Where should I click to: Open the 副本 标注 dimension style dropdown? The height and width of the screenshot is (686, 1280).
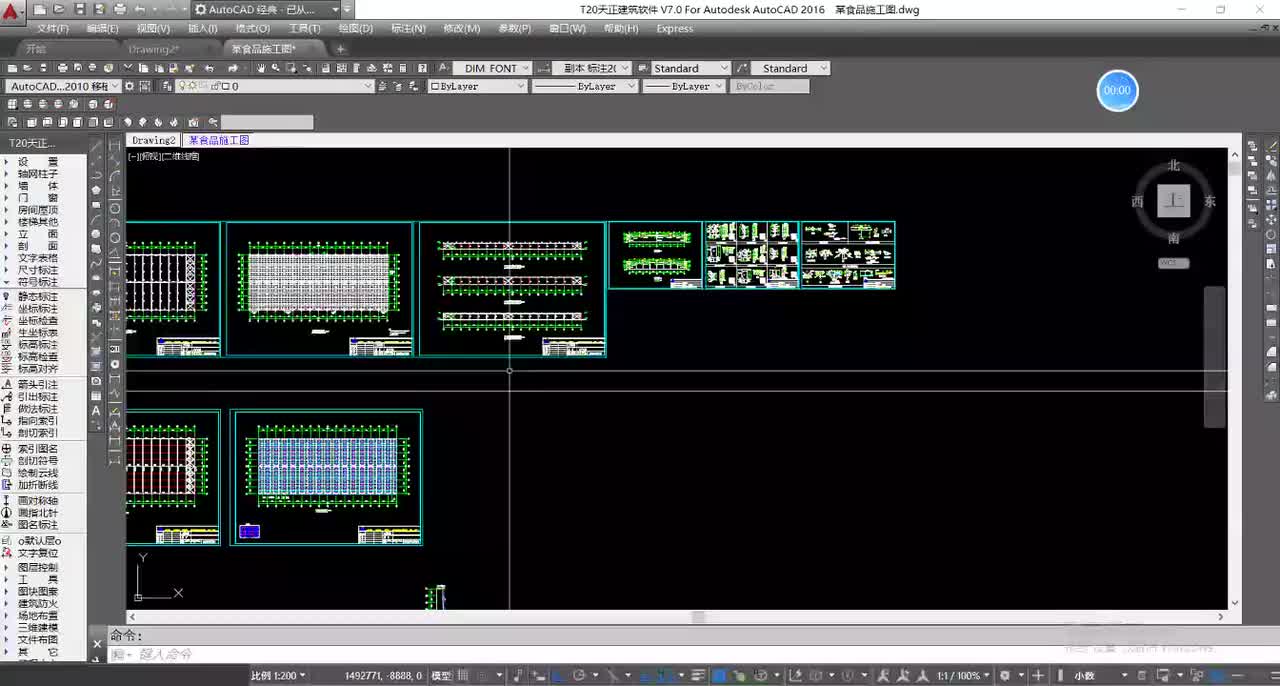click(x=591, y=68)
